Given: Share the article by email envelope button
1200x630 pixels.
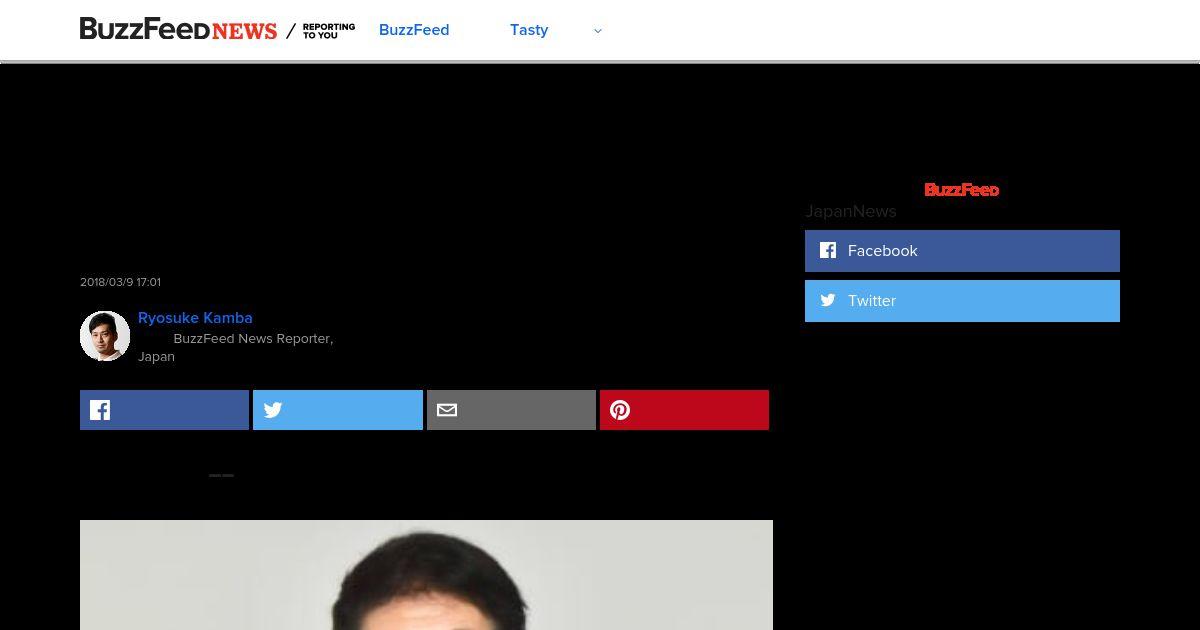Looking at the screenshot, I should (511, 410).
